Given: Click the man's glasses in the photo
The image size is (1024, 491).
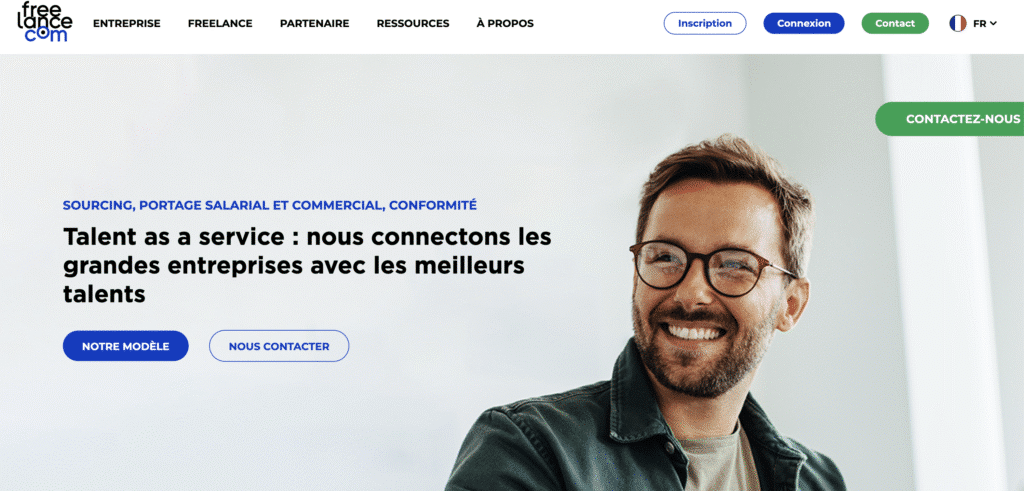Looking at the screenshot, I should (x=712, y=268).
